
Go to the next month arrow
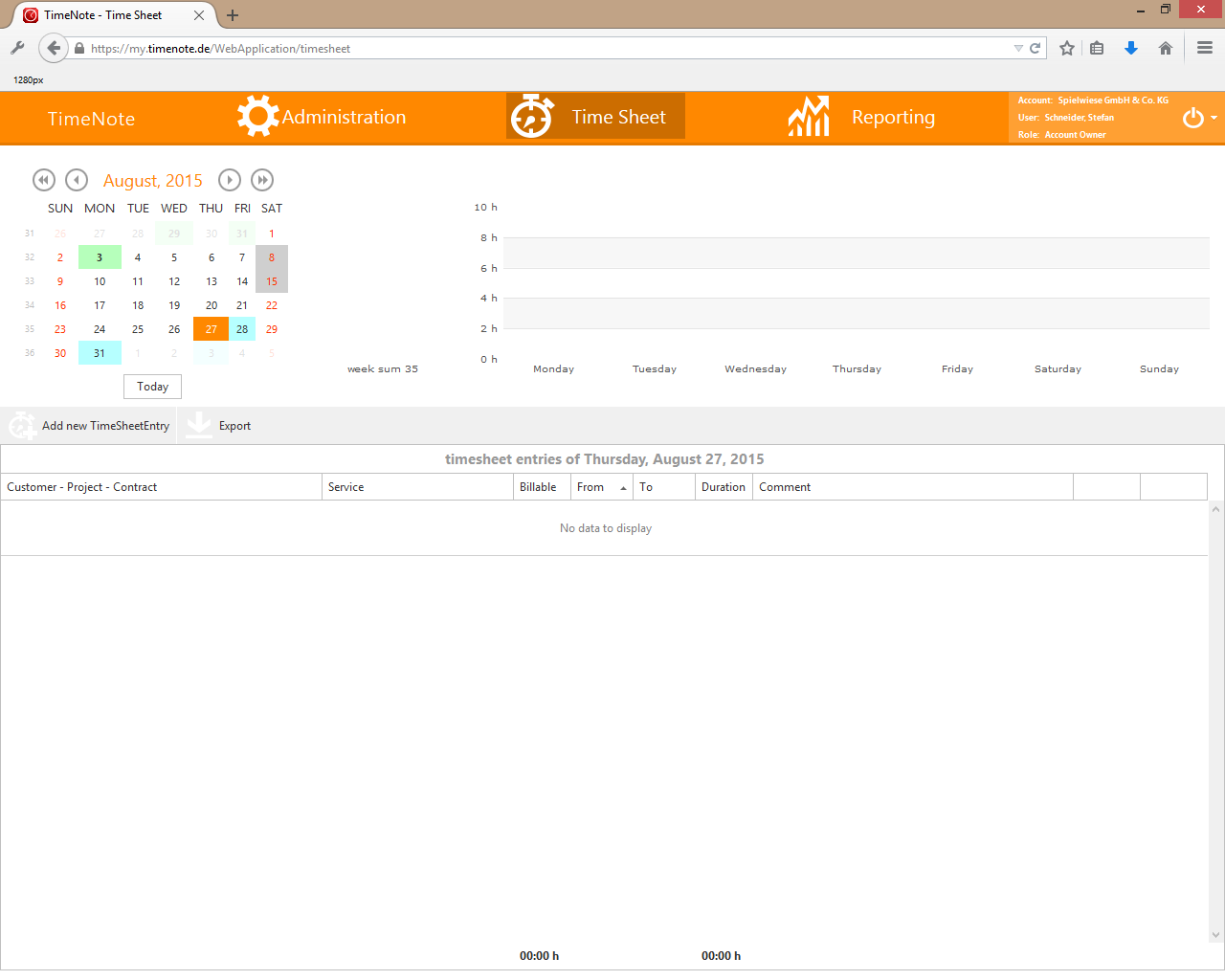point(230,180)
